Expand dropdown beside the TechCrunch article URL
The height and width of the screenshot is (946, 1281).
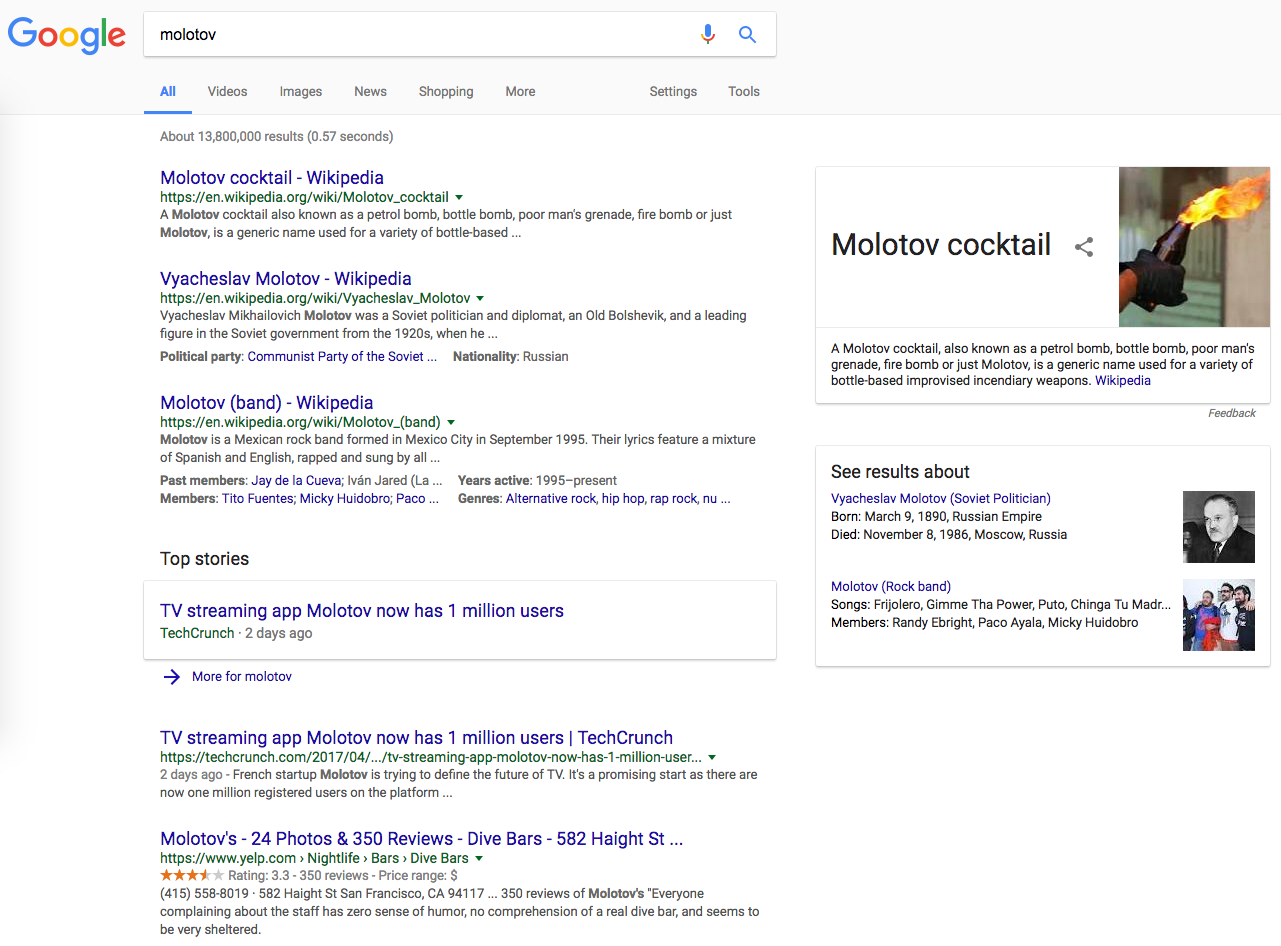[x=712, y=757]
